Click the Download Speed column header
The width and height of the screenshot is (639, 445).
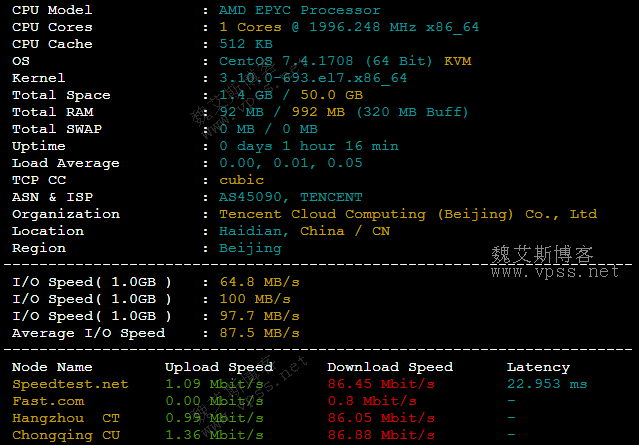[x=390, y=367]
